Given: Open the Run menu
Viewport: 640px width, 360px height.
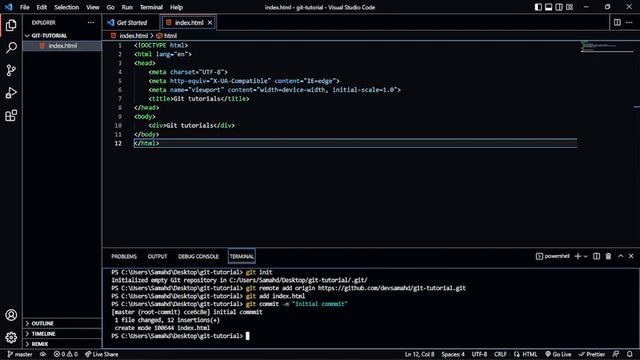Looking at the screenshot, I should pos(127,7).
